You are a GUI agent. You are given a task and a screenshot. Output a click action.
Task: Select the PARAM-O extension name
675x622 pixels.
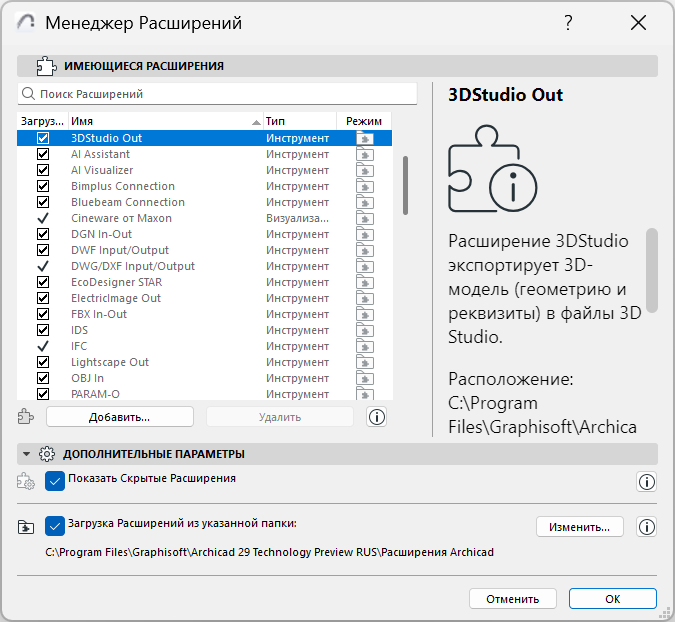pyautogui.click(x=96, y=394)
